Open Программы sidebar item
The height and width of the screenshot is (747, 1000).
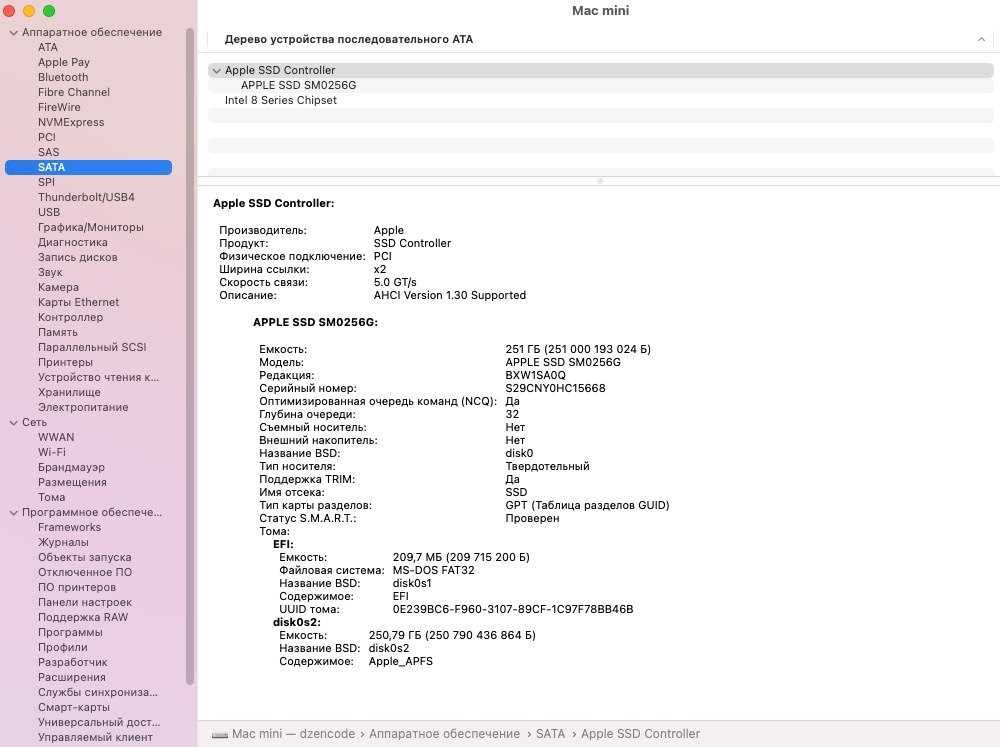pyautogui.click(x=70, y=632)
